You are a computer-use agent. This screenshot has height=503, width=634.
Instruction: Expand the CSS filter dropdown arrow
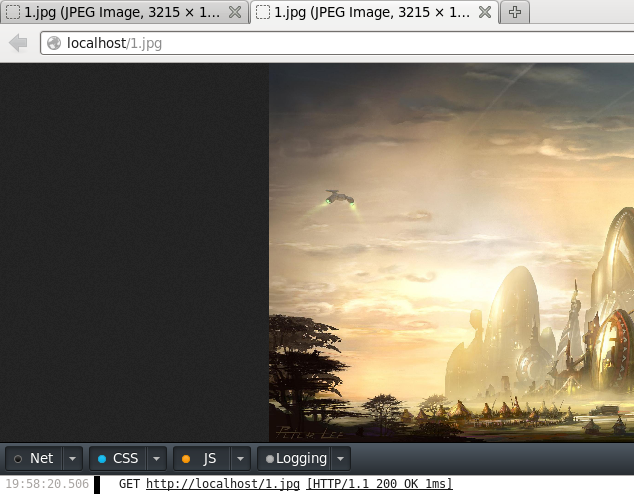tap(156, 459)
